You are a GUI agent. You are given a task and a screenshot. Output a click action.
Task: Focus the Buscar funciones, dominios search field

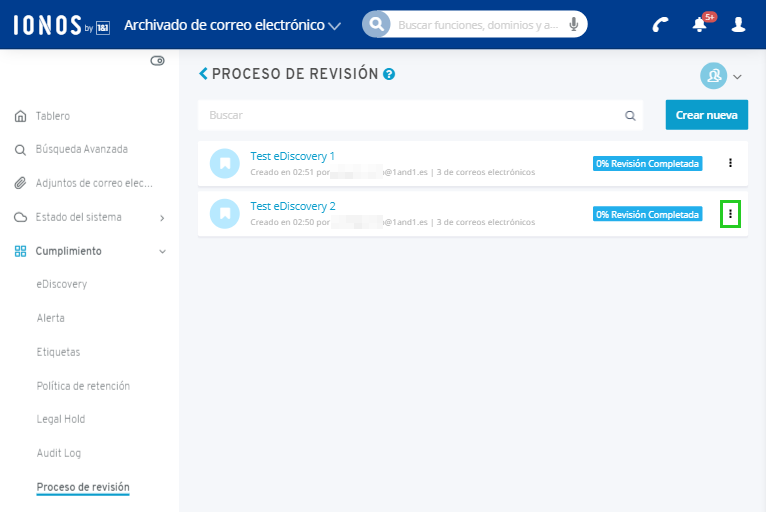pyautogui.click(x=478, y=25)
